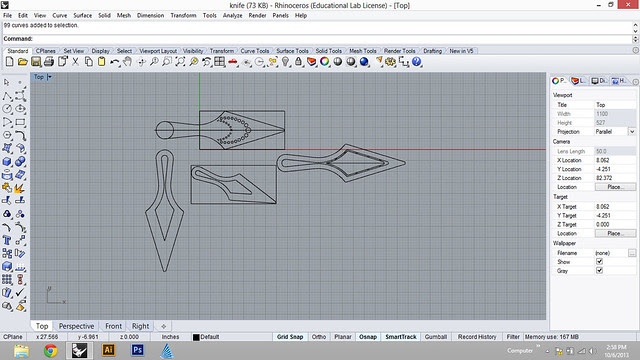Open Google Chrome from the taskbar
This screenshot has height=360, width=640.
tap(51, 350)
